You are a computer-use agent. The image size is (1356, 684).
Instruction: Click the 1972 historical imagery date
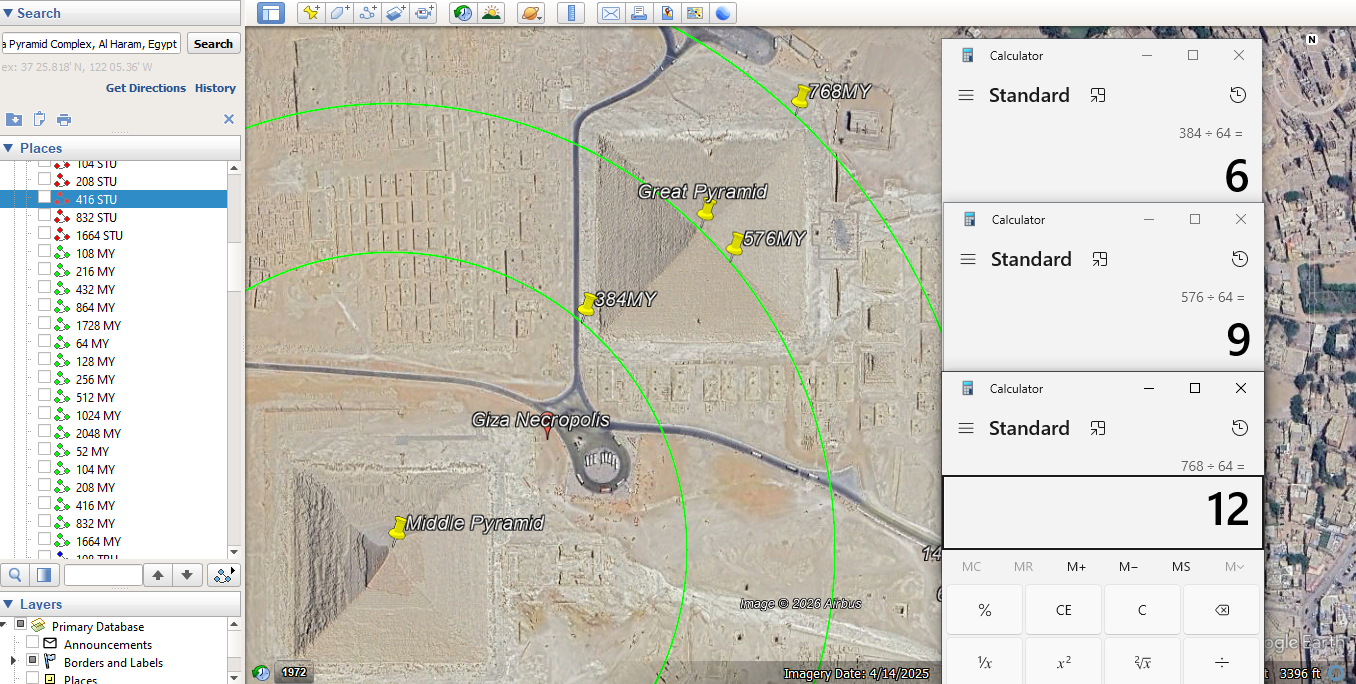[x=294, y=672]
